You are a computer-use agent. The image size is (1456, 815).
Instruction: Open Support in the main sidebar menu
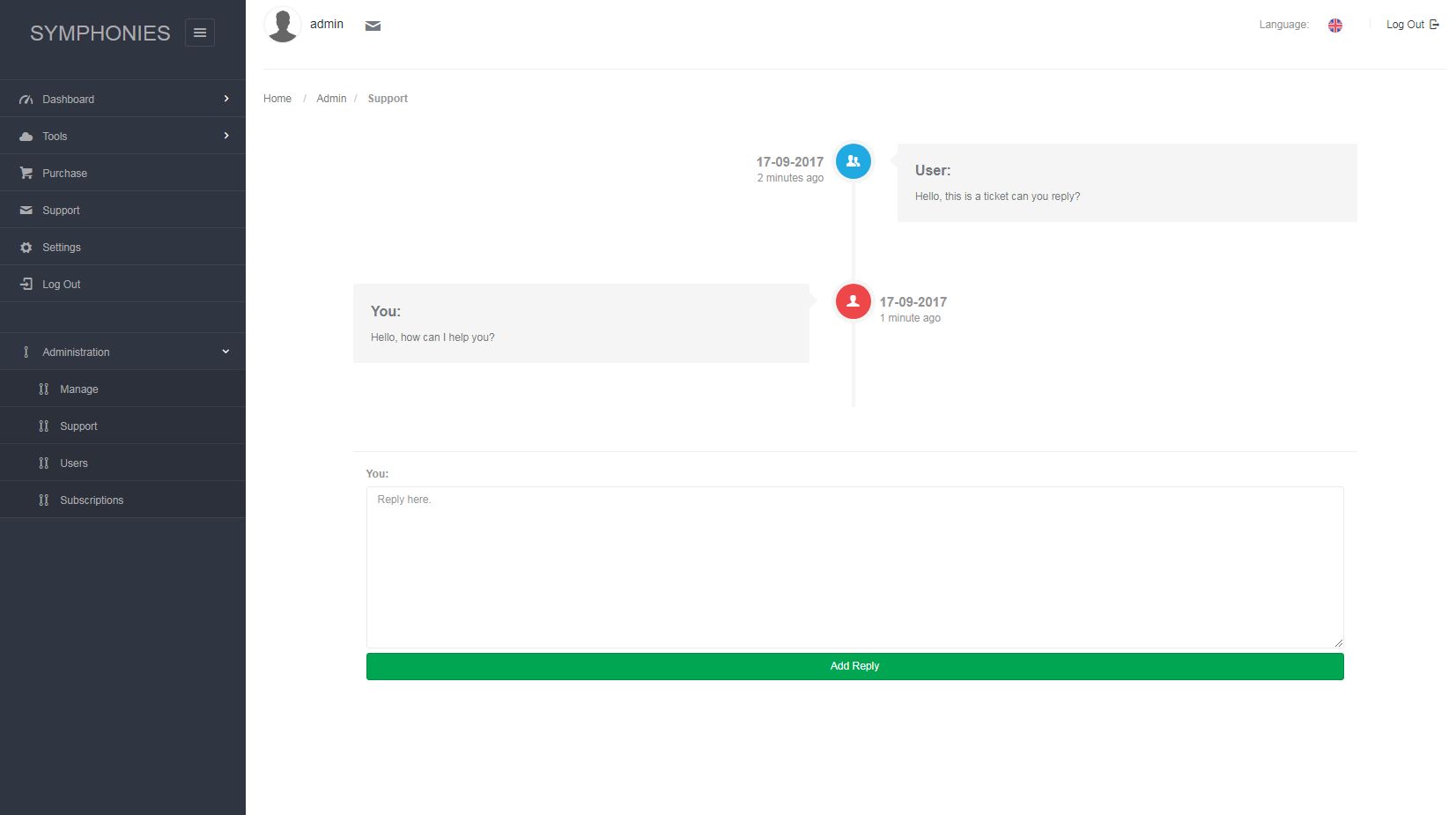point(122,211)
